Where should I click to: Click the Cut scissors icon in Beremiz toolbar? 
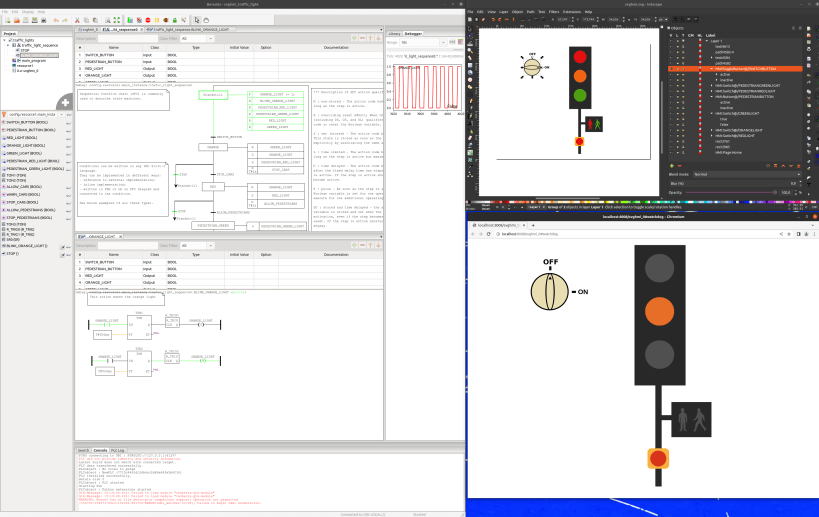[77, 20]
